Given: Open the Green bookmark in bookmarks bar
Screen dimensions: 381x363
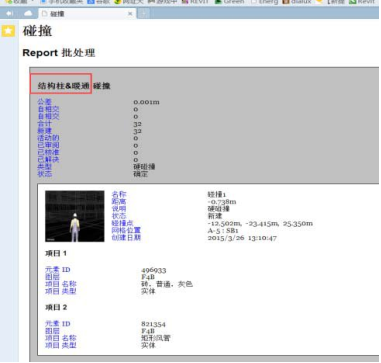Looking at the screenshot, I should pos(230,2).
